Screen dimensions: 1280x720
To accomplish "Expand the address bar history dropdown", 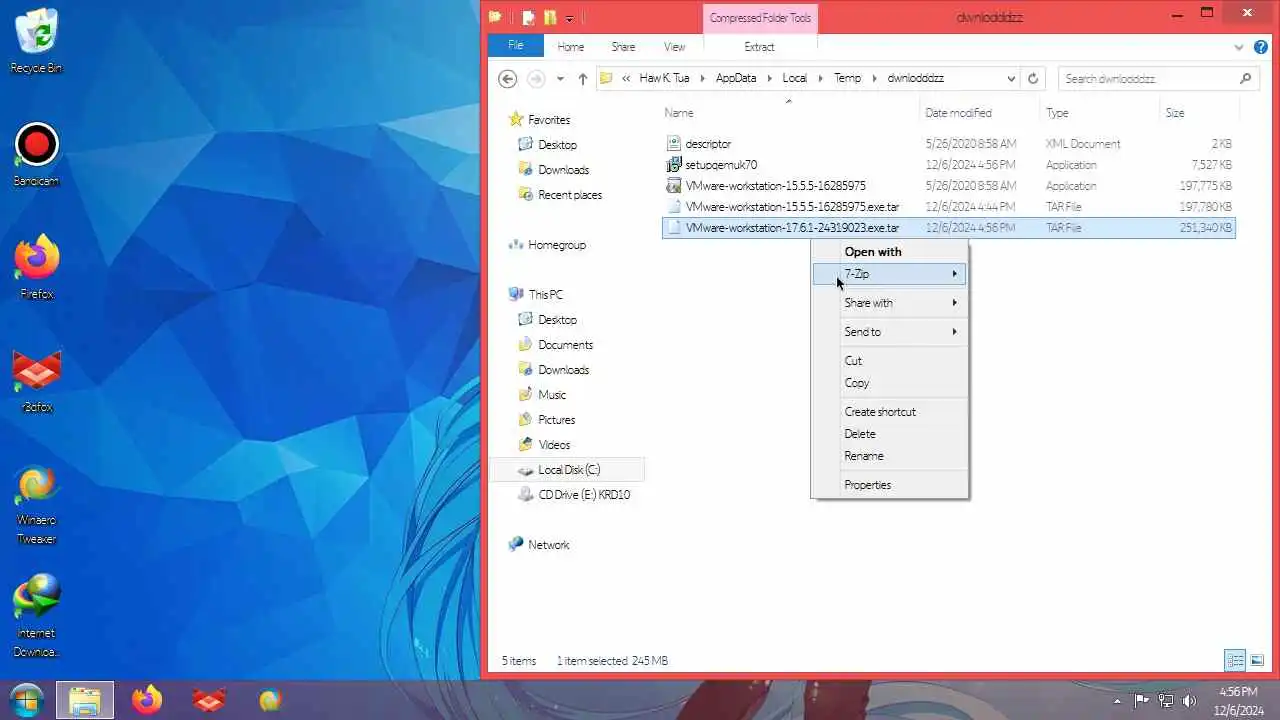I will pyautogui.click(x=1011, y=78).
